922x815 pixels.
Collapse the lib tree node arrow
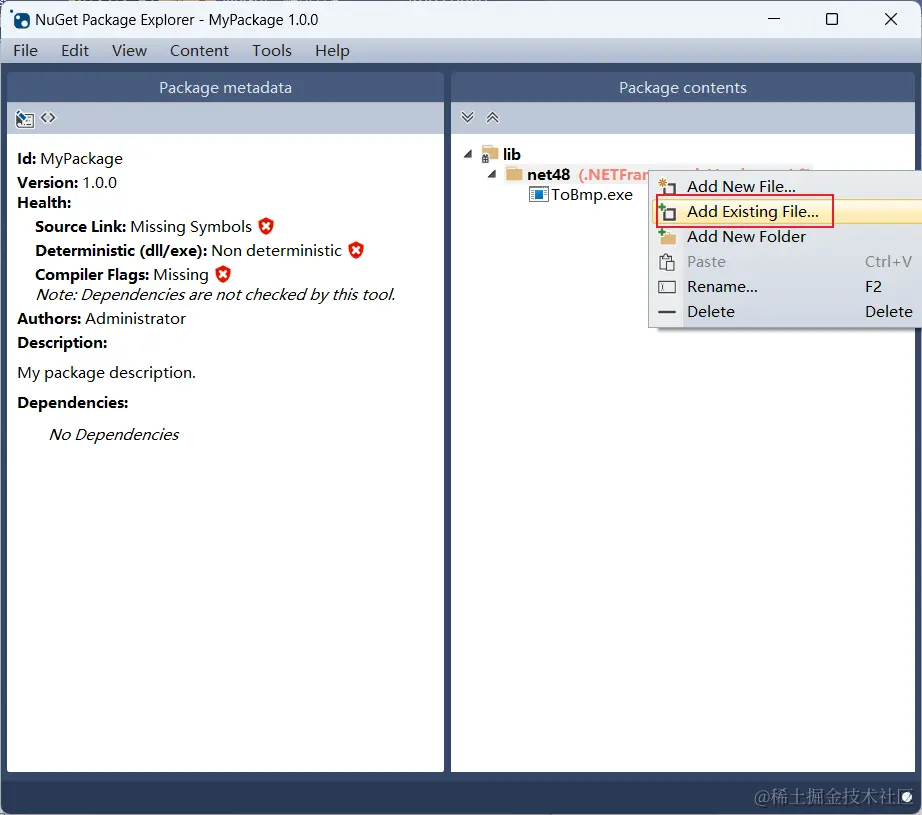tap(468, 154)
